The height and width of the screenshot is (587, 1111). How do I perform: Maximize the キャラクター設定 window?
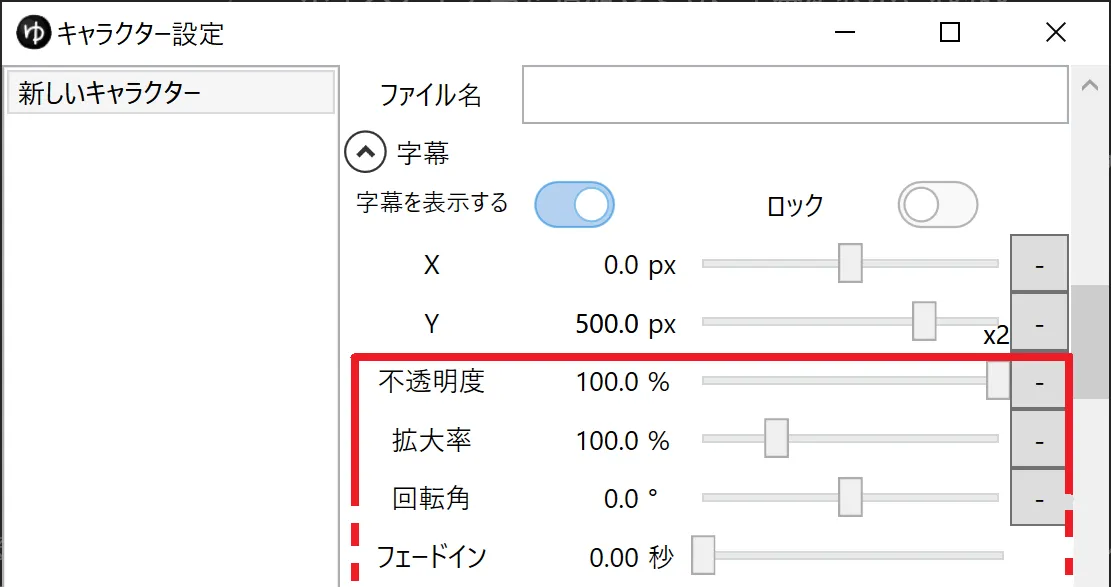(x=949, y=33)
